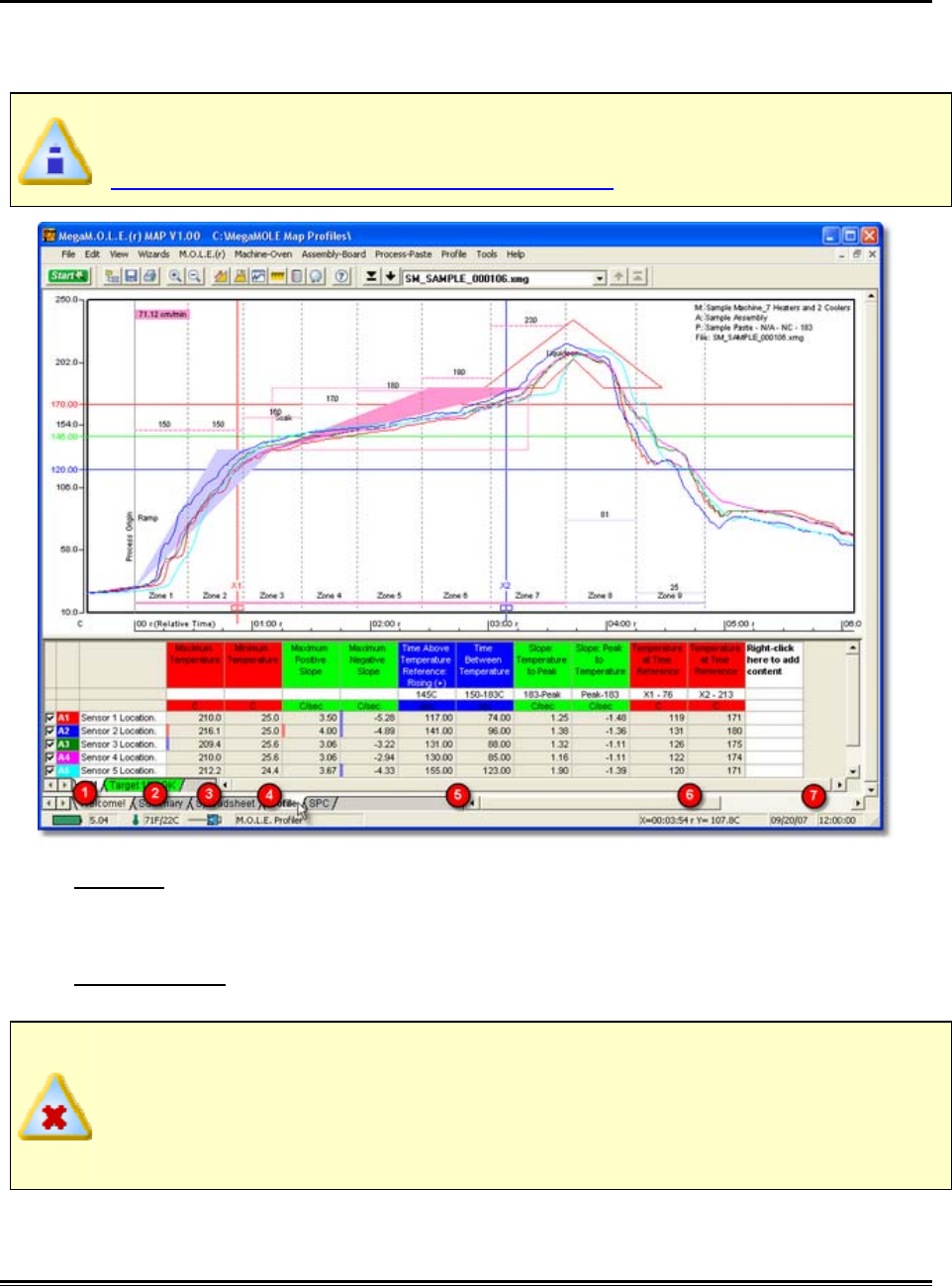Open the Help menu
The image size is (952, 1286).
coord(516,254)
